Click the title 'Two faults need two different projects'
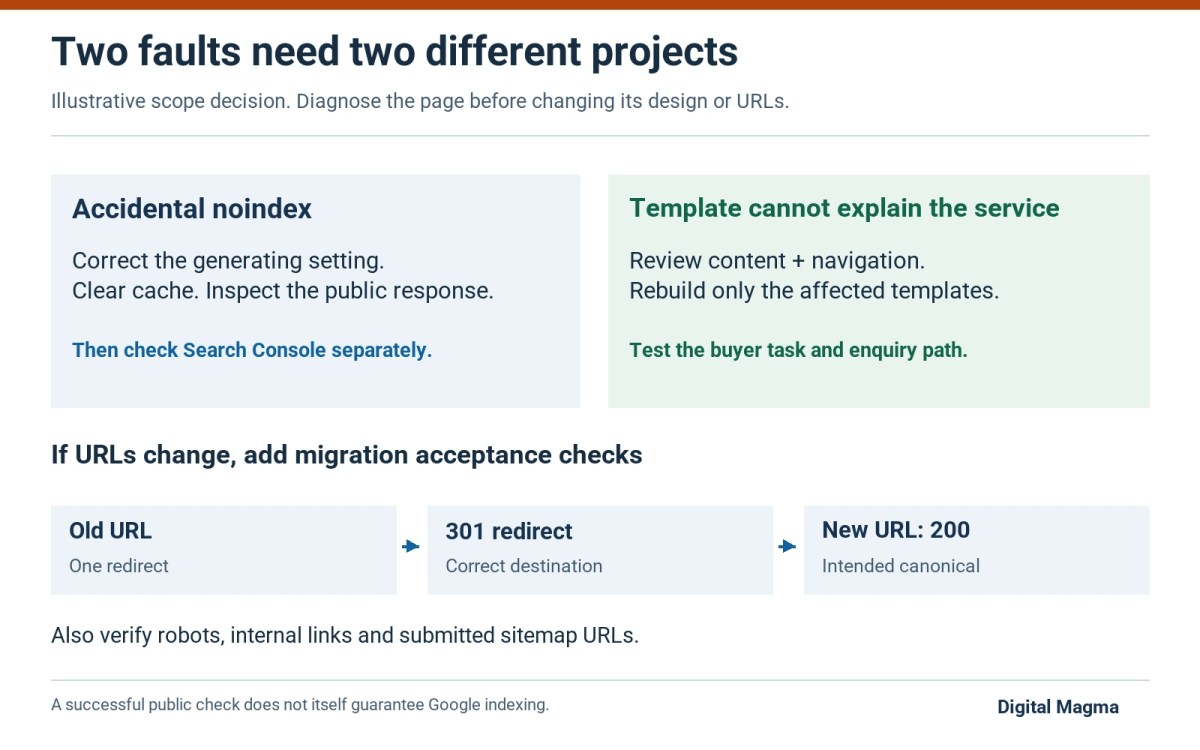This screenshot has height=750, width=1200. (394, 51)
